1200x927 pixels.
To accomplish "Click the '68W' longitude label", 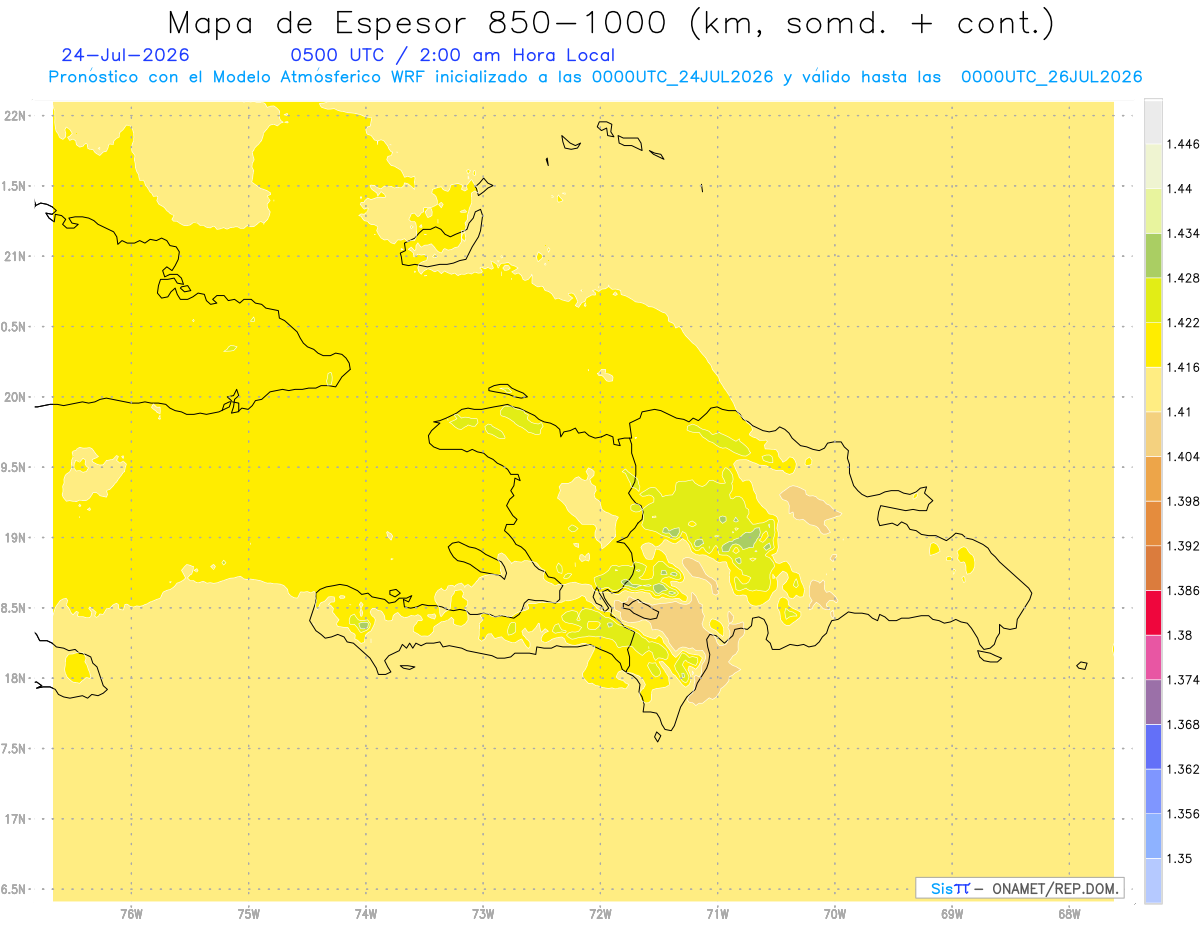I will click(1069, 914).
